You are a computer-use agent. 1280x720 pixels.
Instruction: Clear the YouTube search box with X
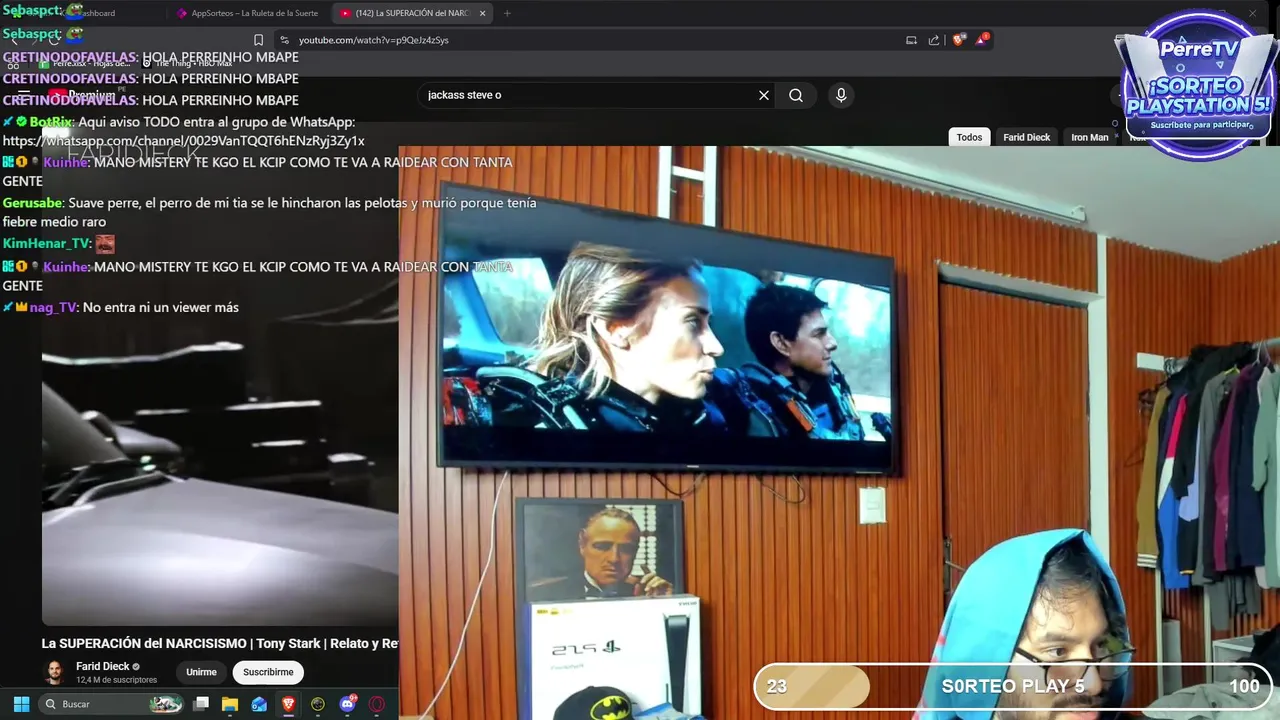(764, 95)
